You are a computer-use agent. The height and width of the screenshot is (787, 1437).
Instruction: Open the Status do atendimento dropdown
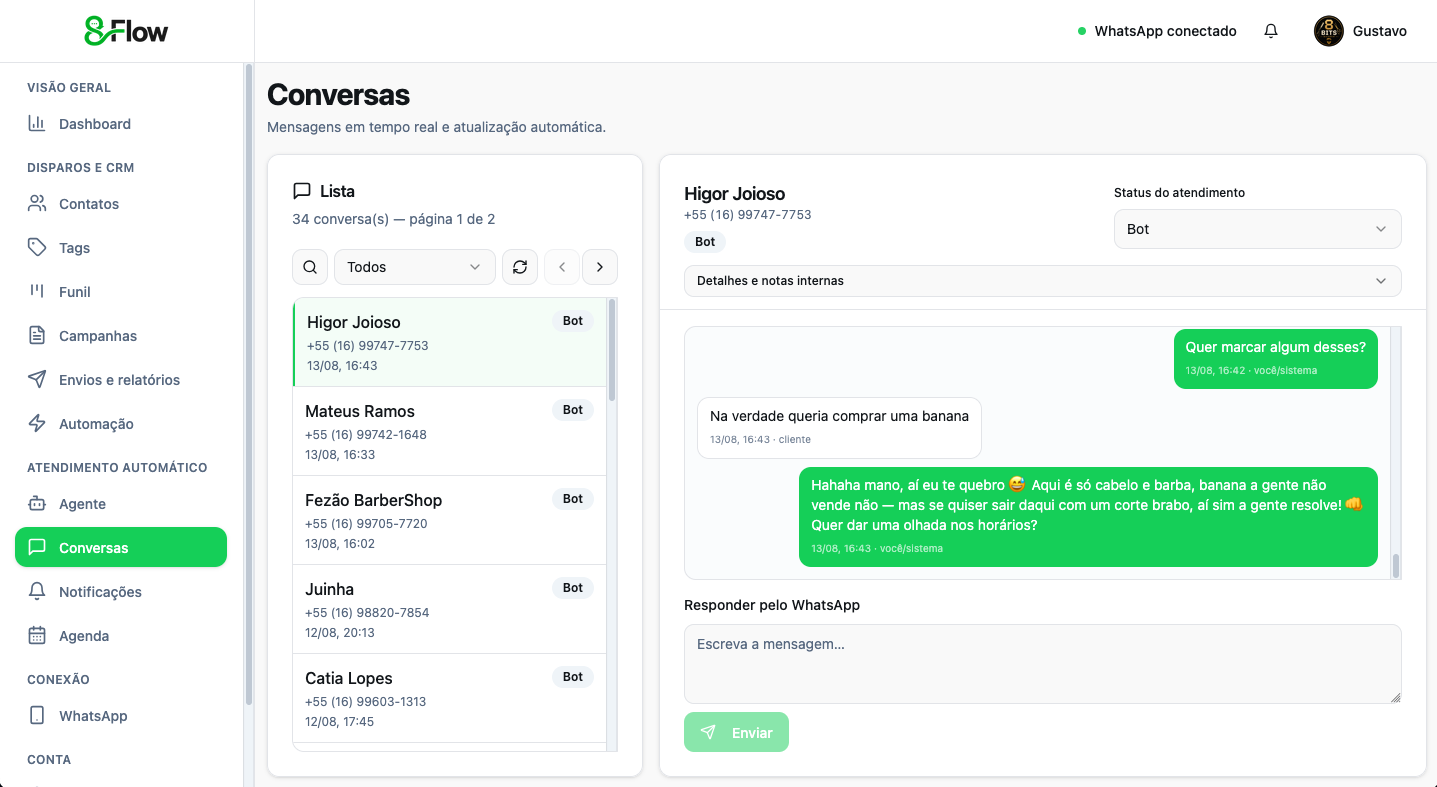pyautogui.click(x=1258, y=229)
